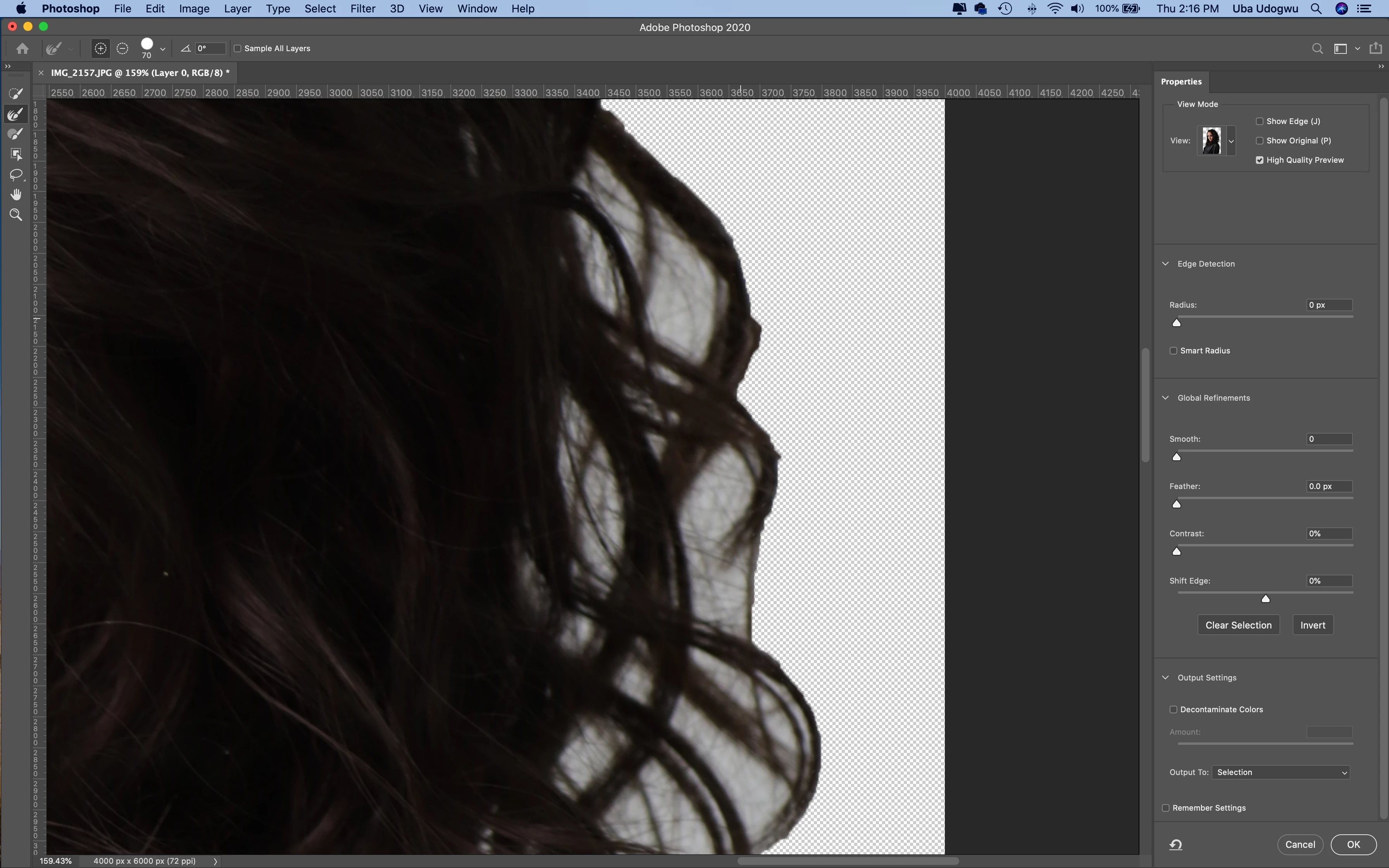Open the Output To dropdown

[1280, 772]
